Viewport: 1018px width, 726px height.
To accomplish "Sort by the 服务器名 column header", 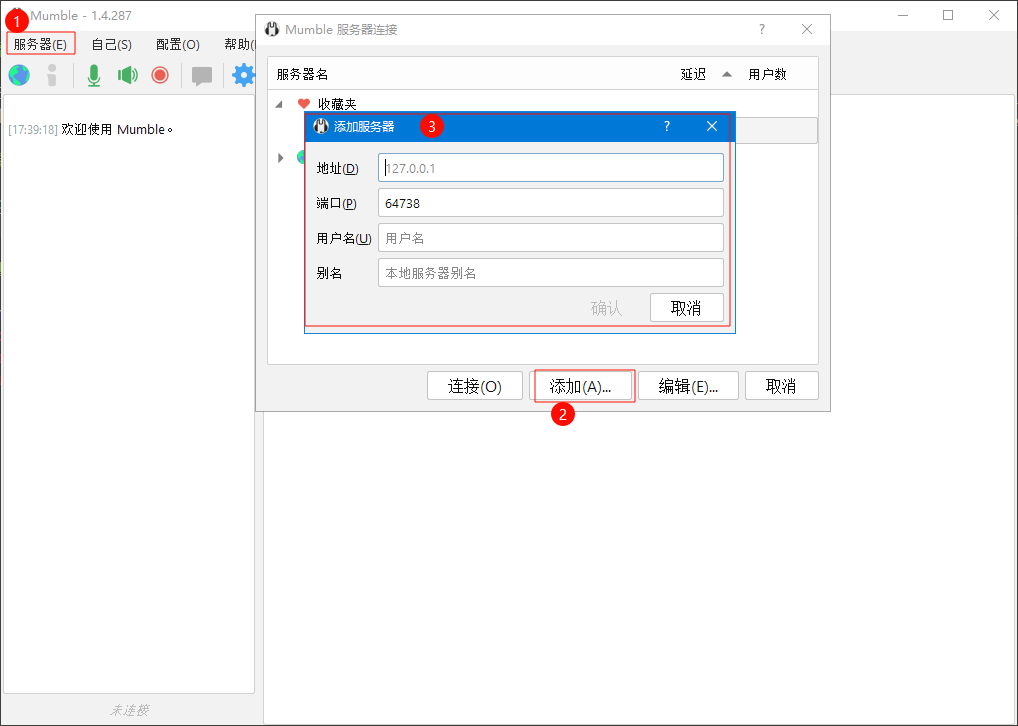I will 302,74.
